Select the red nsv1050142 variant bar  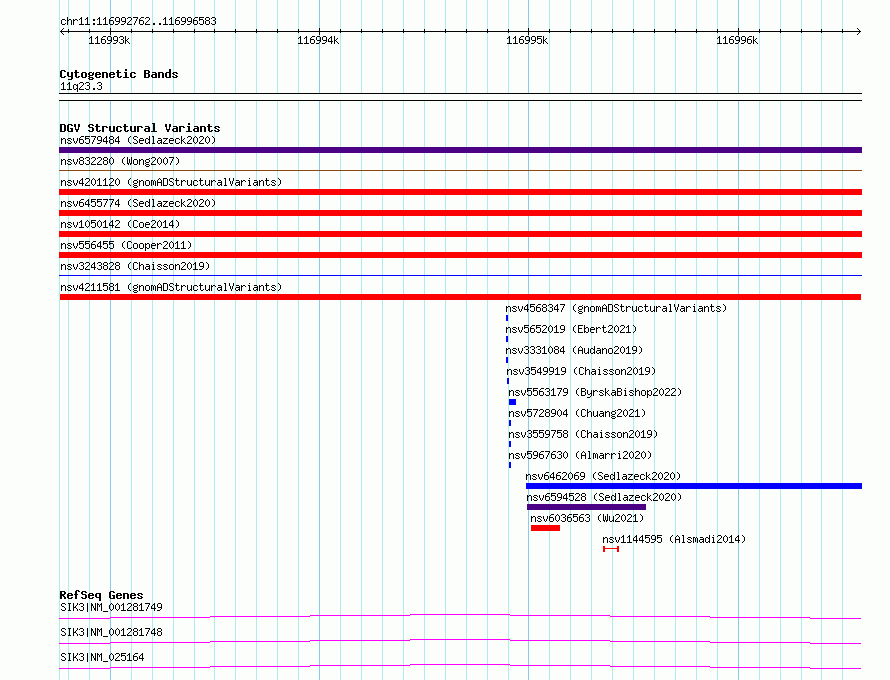[460, 234]
